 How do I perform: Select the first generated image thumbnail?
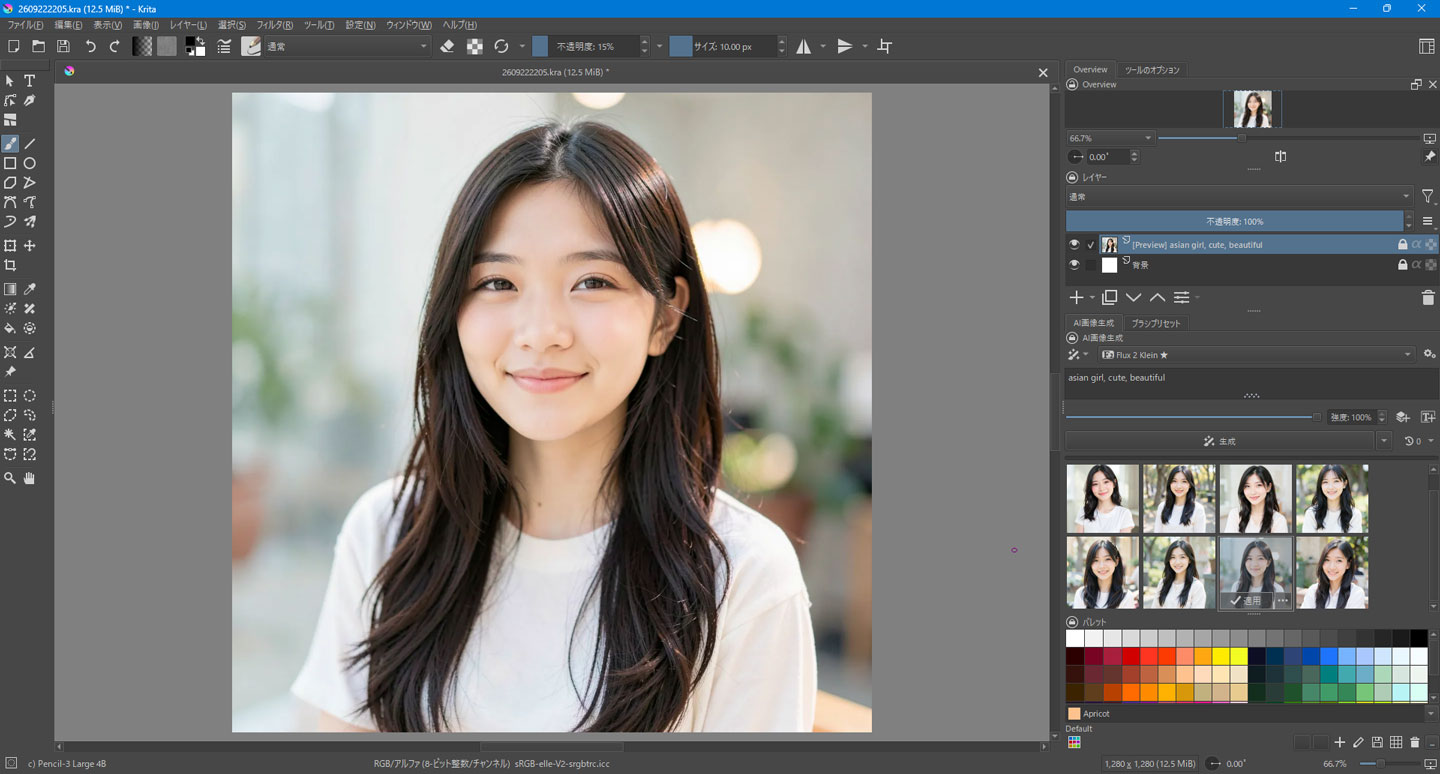click(x=1103, y=498)
